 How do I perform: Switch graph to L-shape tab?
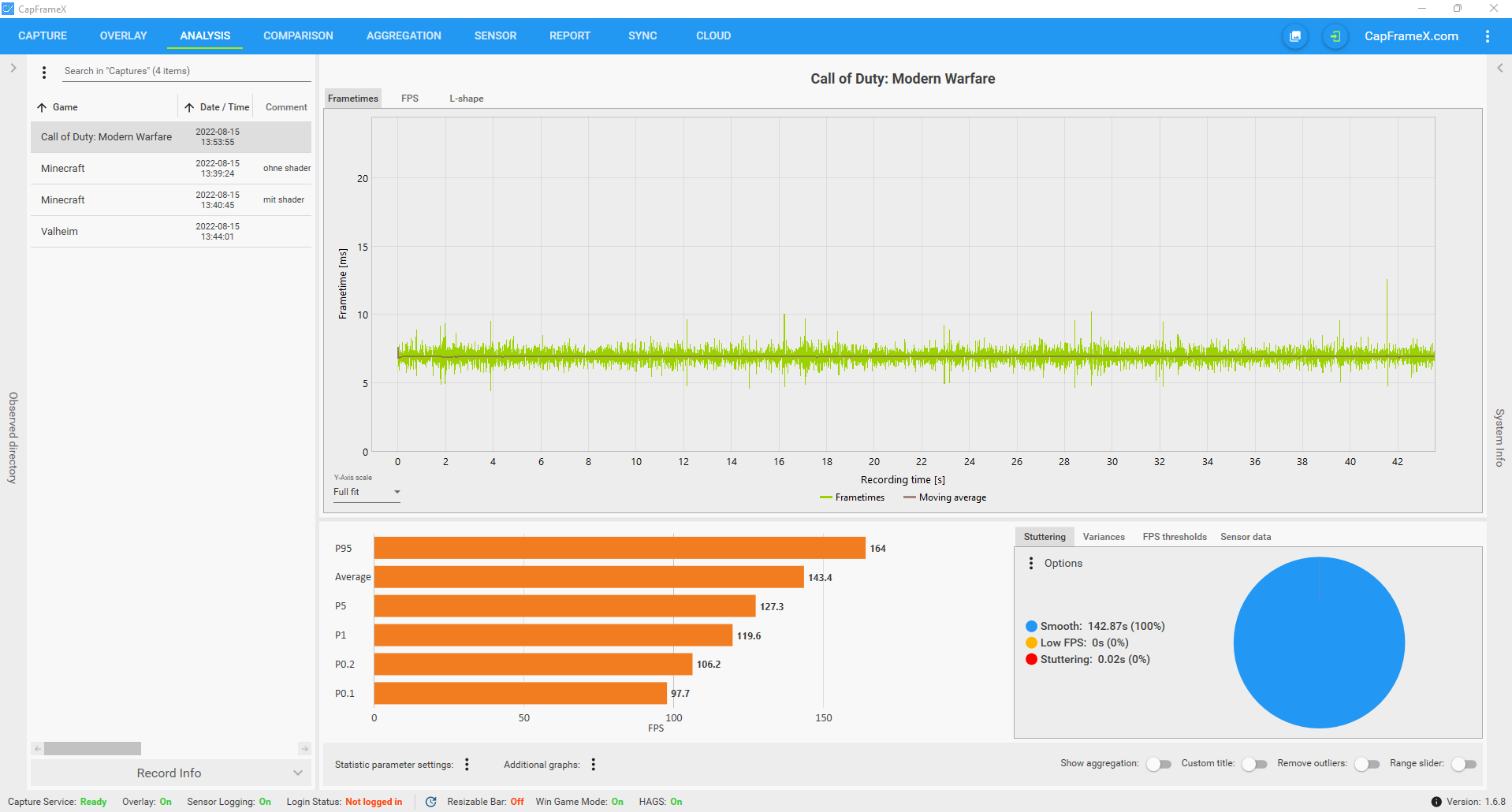click(x=467, y=99)
